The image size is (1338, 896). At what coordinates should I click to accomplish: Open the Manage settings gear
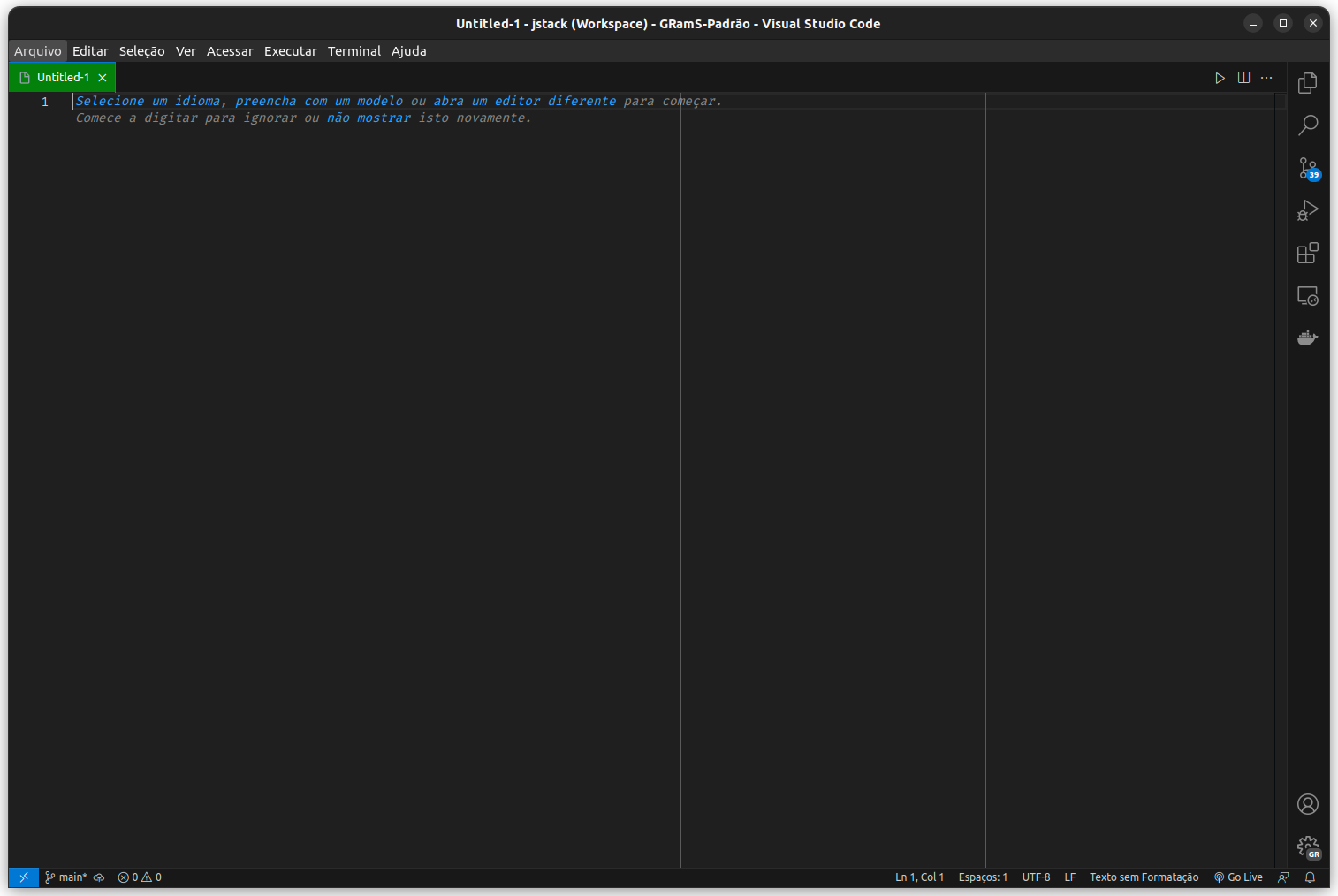[x=1307, y=846]
